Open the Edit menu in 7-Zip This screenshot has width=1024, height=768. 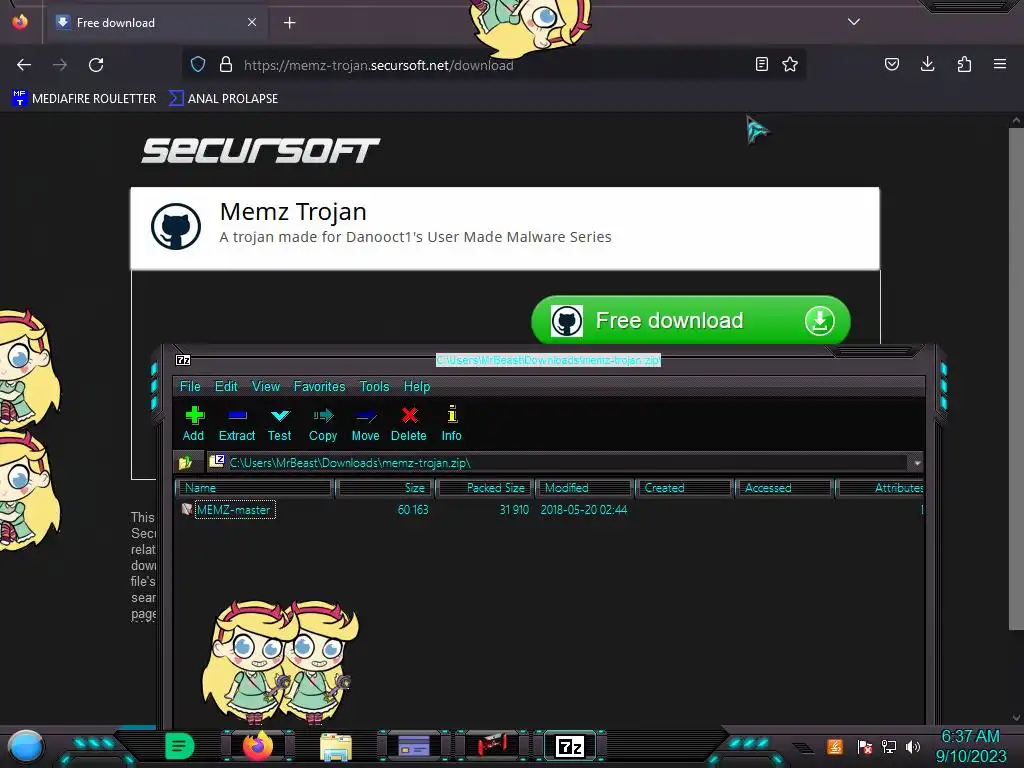tap(226, 387)
